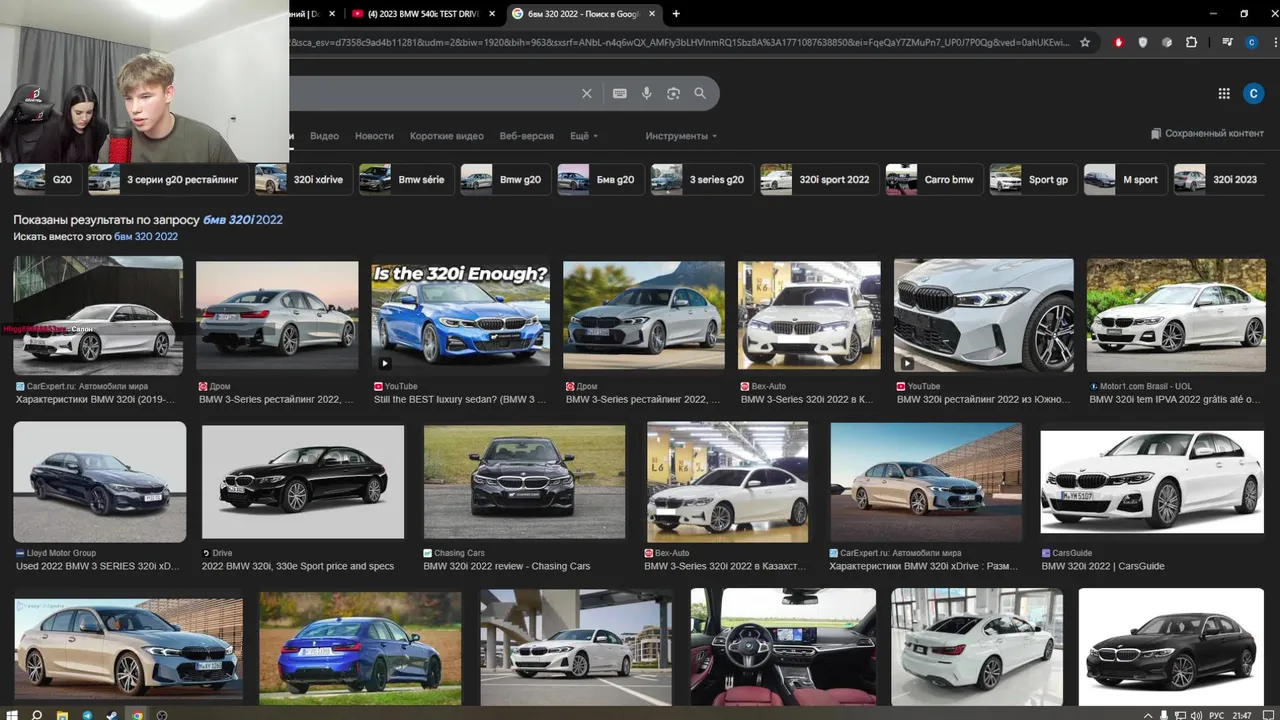Select the 320i xdrive filter chip

[x=303, y=180]
